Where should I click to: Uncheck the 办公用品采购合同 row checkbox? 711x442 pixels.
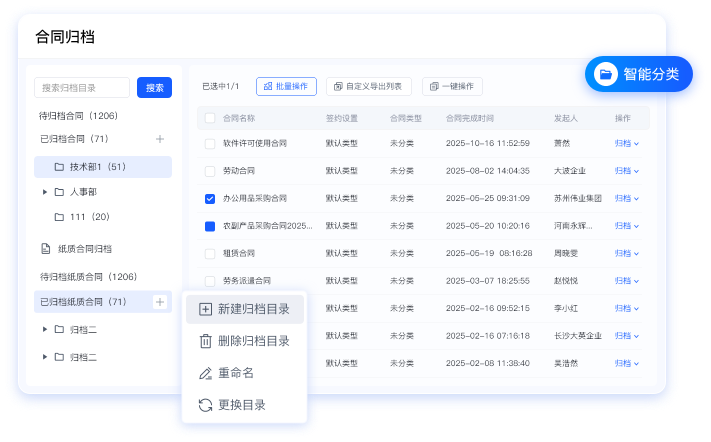coord(210,199)
